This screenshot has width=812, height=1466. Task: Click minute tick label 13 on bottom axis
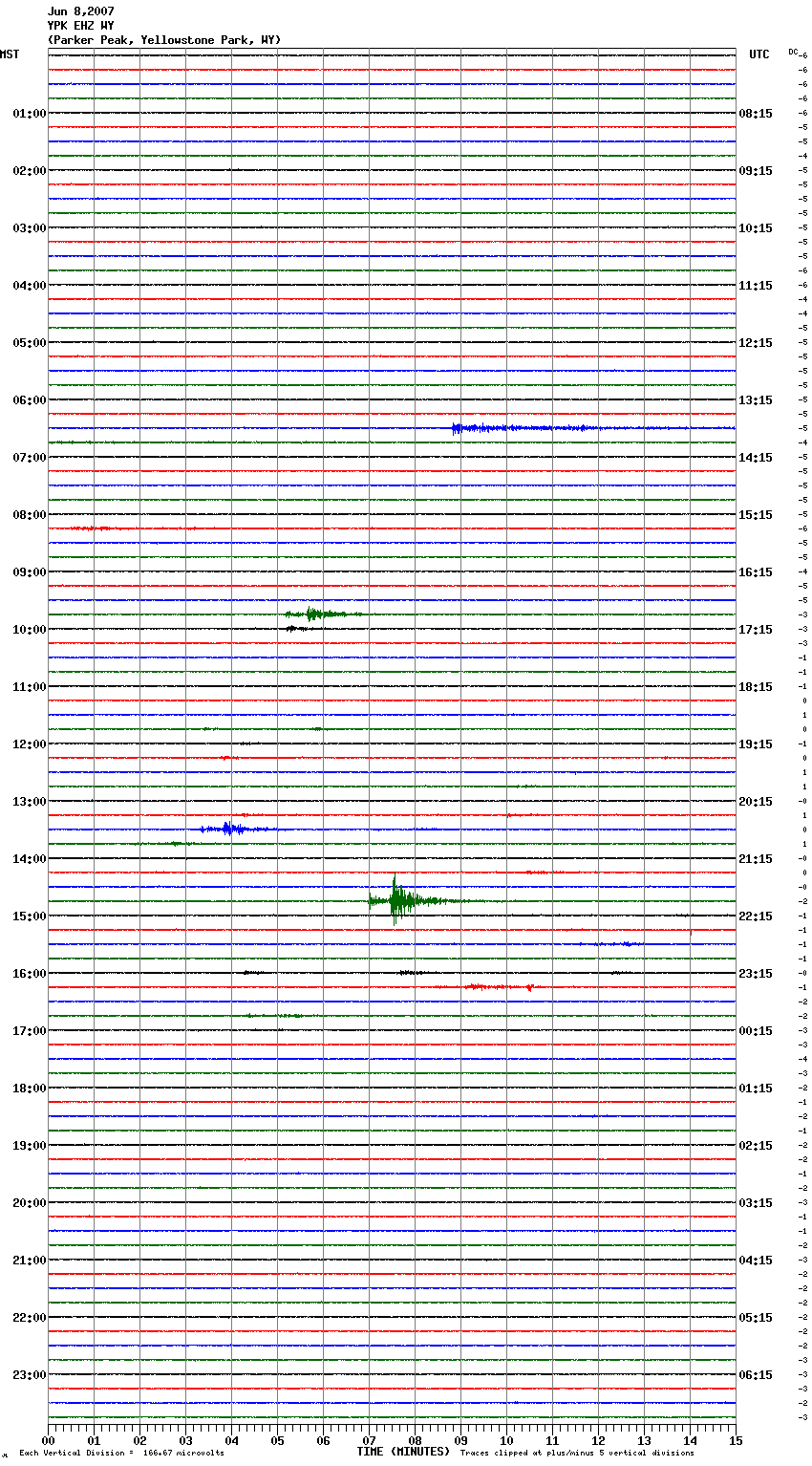[x=644, y=1440]
